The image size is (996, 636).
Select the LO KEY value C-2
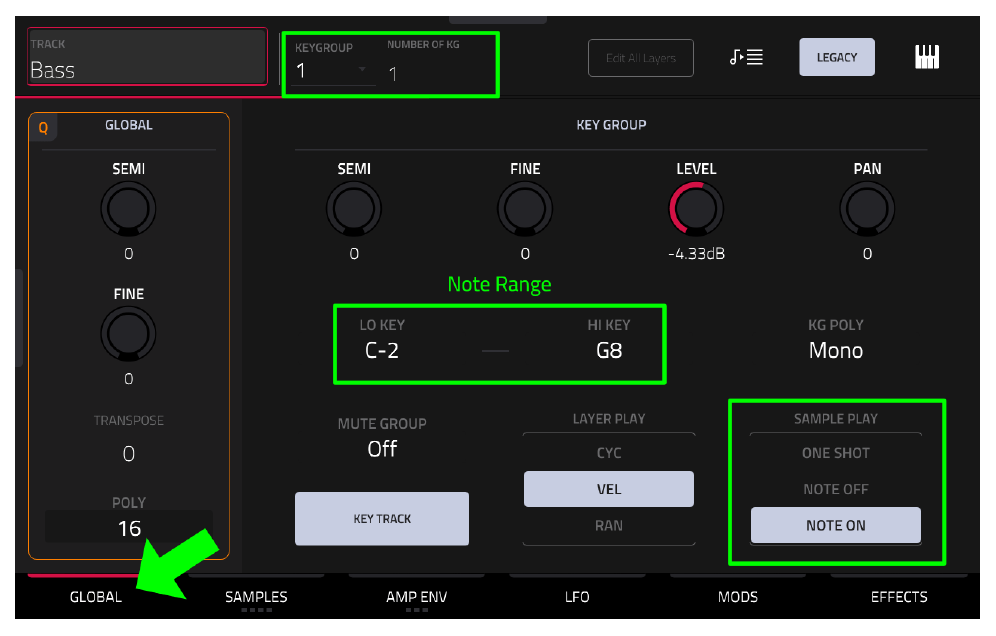pos(382,351)
